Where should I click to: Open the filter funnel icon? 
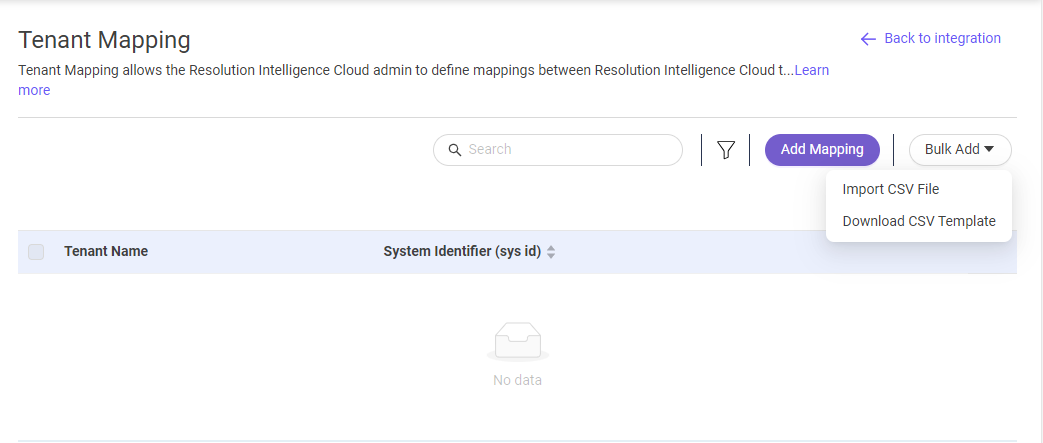726,150
